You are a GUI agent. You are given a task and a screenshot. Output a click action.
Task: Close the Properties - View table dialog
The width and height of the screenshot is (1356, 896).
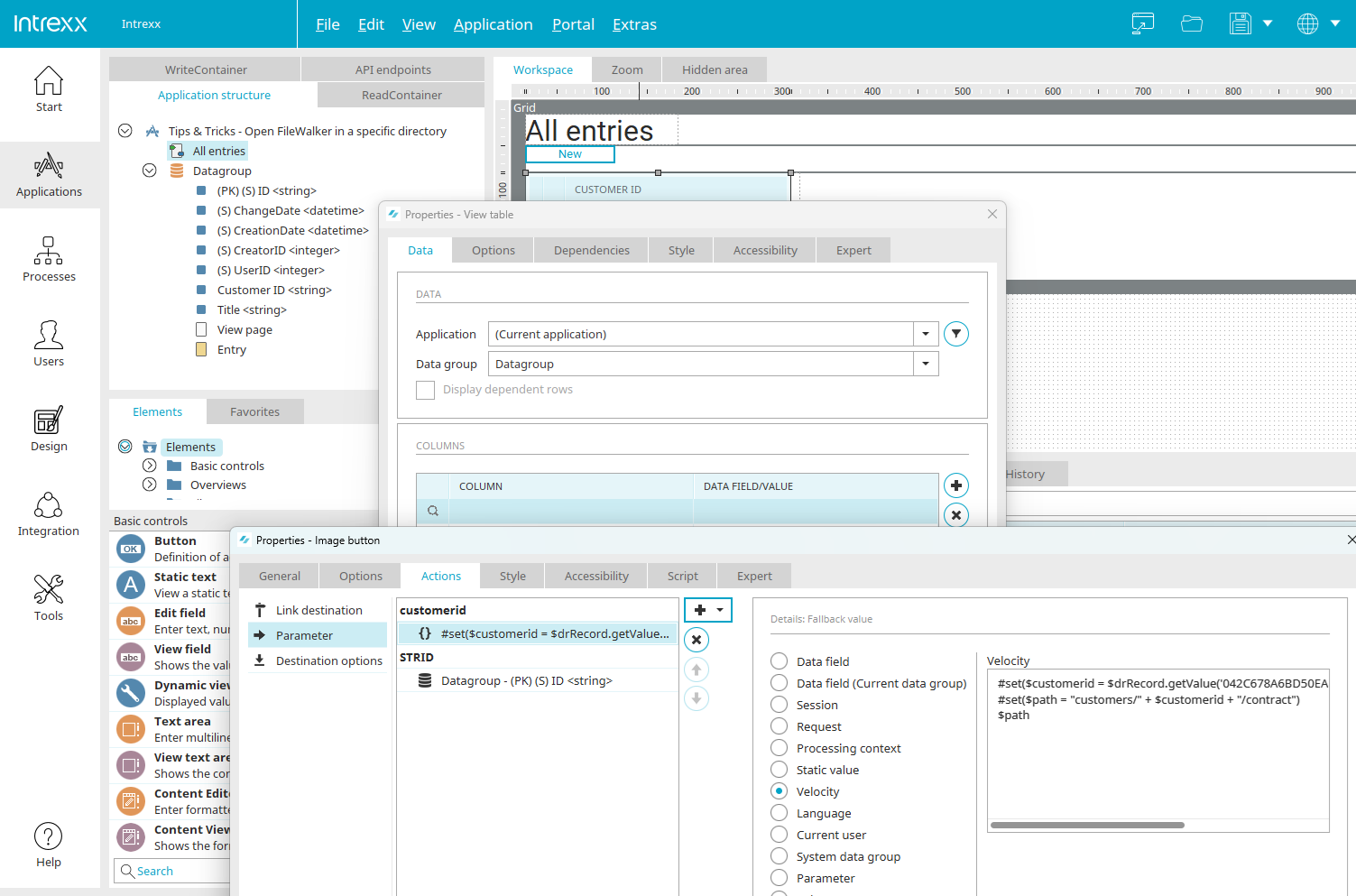[x=992, y=214]
